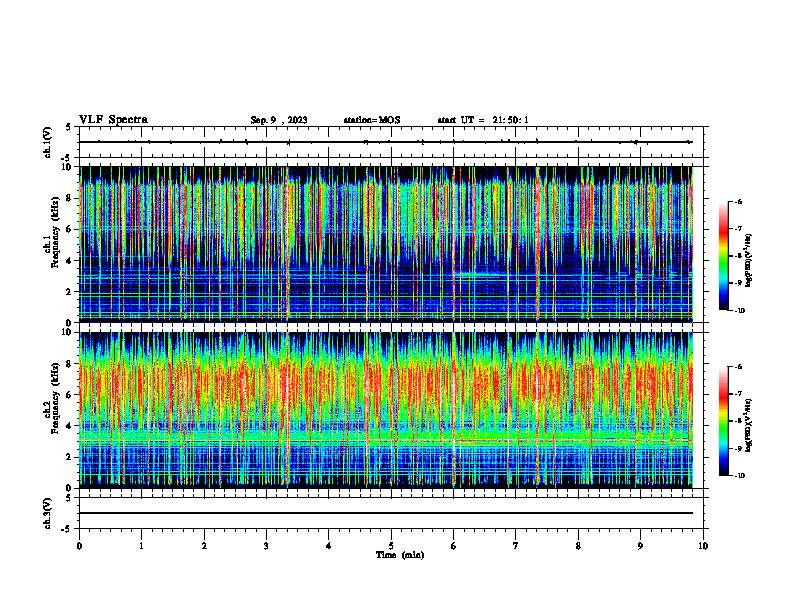Click the ch.2 spectrogram panel

point(386,410)
